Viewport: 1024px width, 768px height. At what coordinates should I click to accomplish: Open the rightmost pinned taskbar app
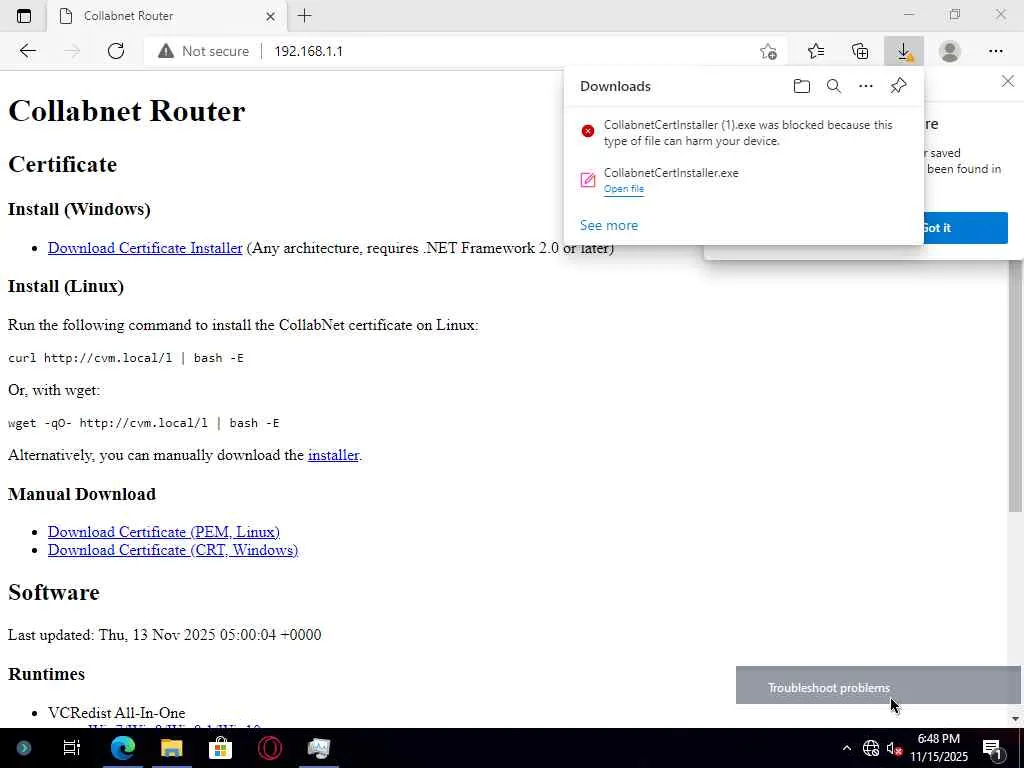point(319,748)
